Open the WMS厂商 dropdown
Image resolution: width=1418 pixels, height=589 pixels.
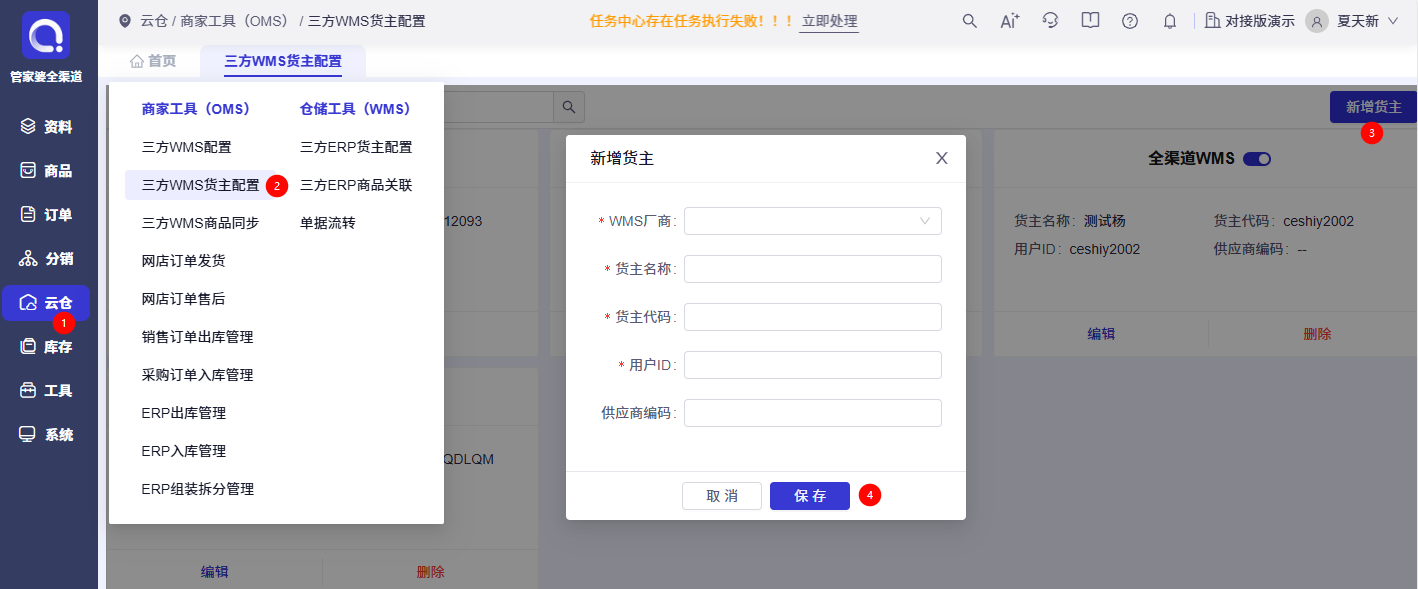pyautogui.click(x=813, y=221)
